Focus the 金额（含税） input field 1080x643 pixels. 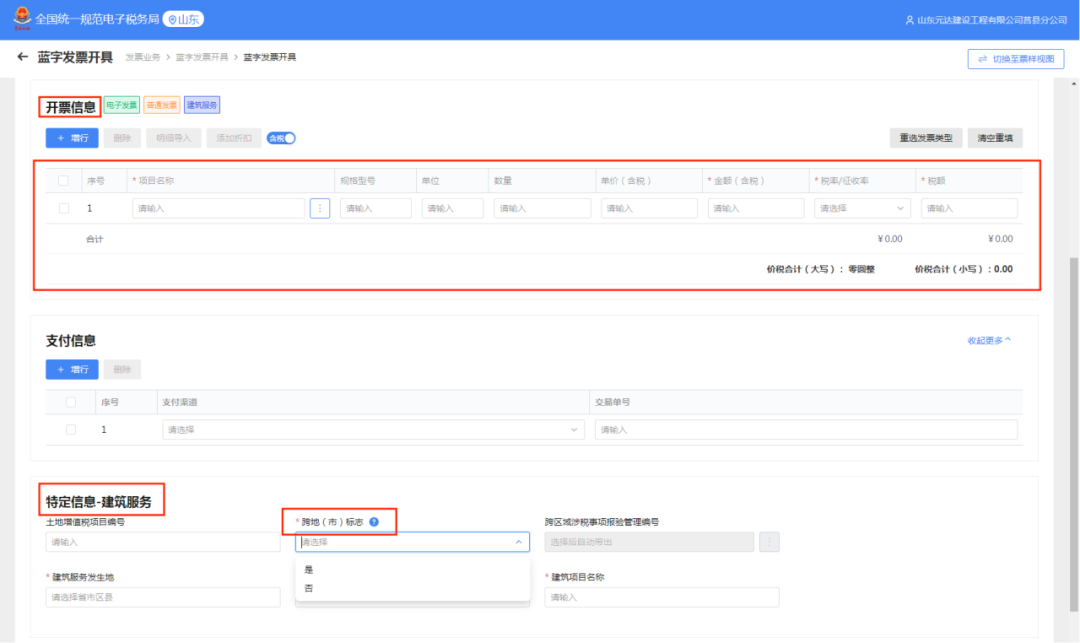(x=756, y=208)
